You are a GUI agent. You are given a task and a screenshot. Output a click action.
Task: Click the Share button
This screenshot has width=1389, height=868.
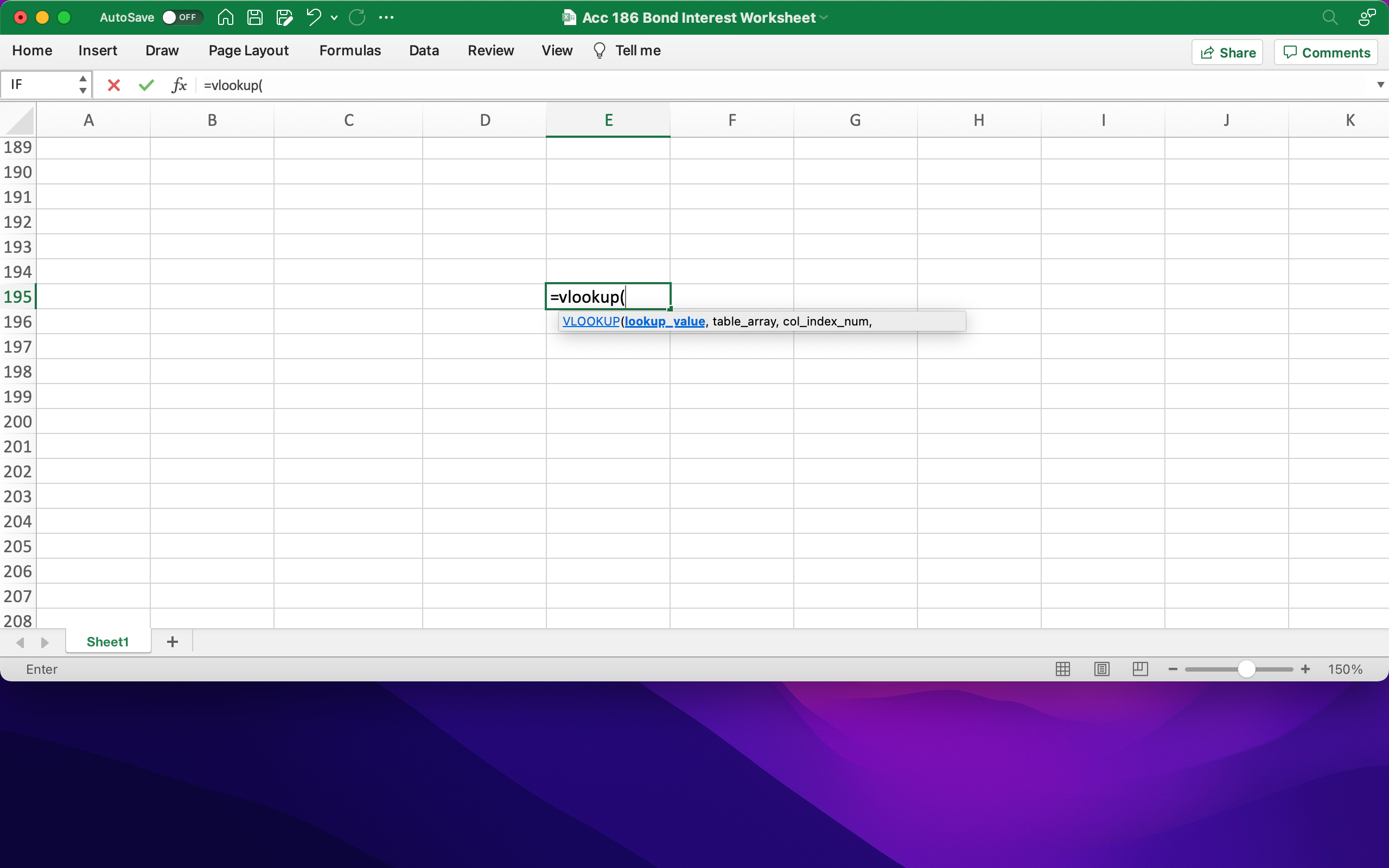coord(1227,52)
